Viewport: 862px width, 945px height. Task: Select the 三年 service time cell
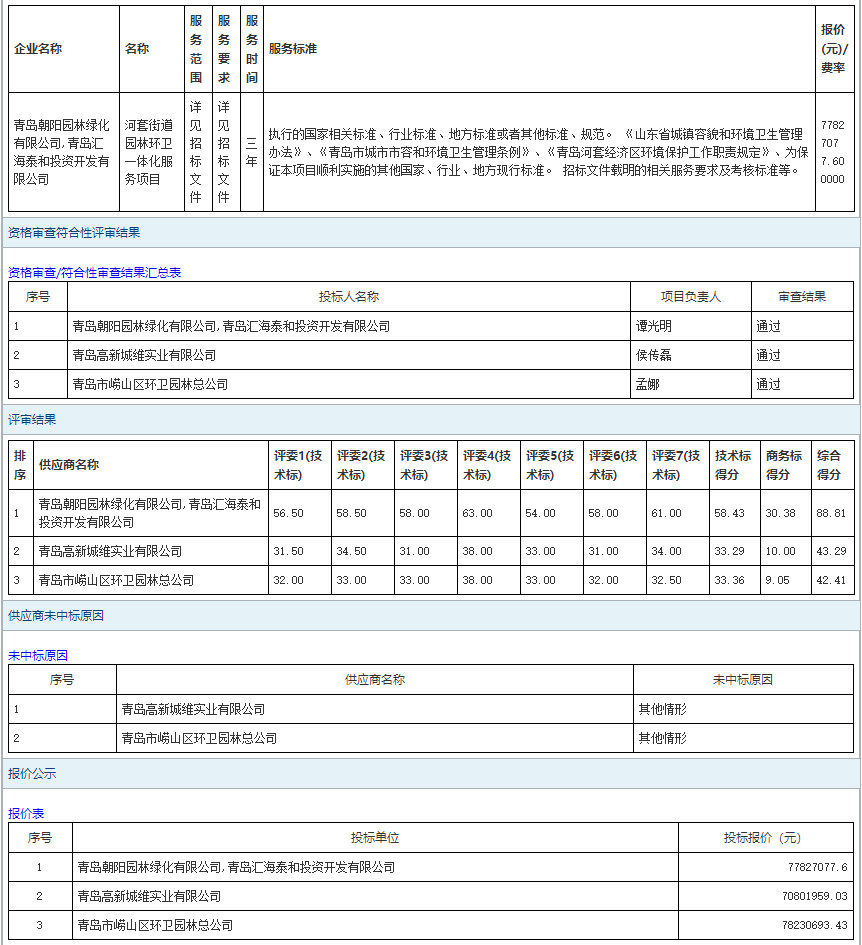pyautogui.click(x=251, y=152)
